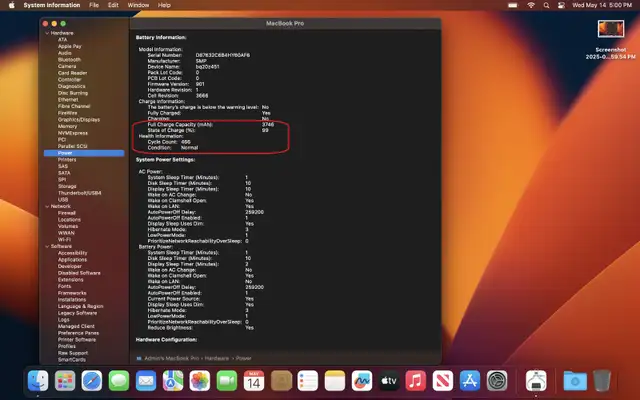
Task: Select NVMExpress in the sidebar
Action: point(73,133)
